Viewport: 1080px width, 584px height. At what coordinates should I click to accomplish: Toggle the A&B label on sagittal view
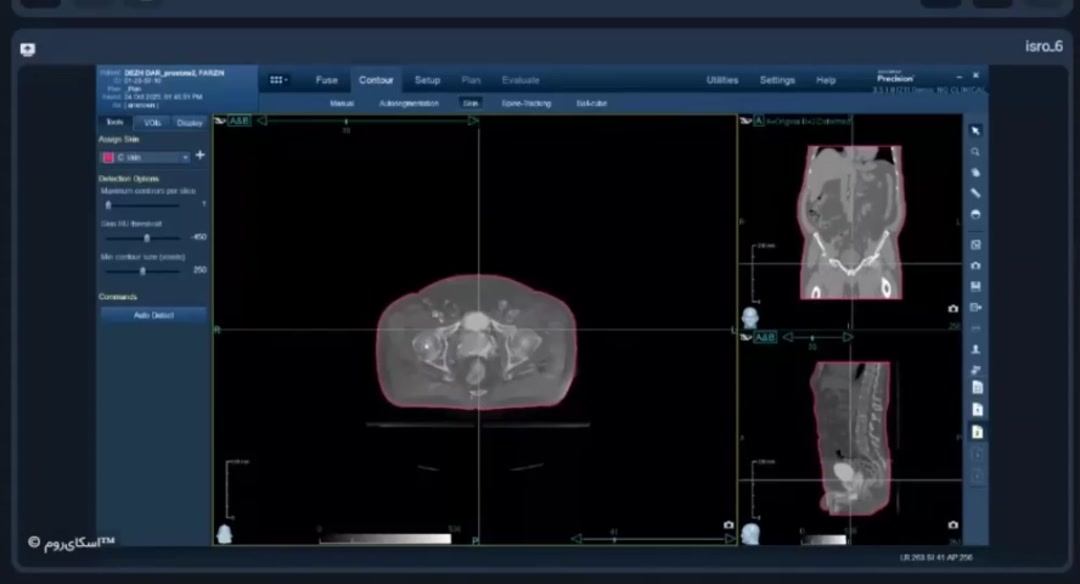click(x=765, y=338)
